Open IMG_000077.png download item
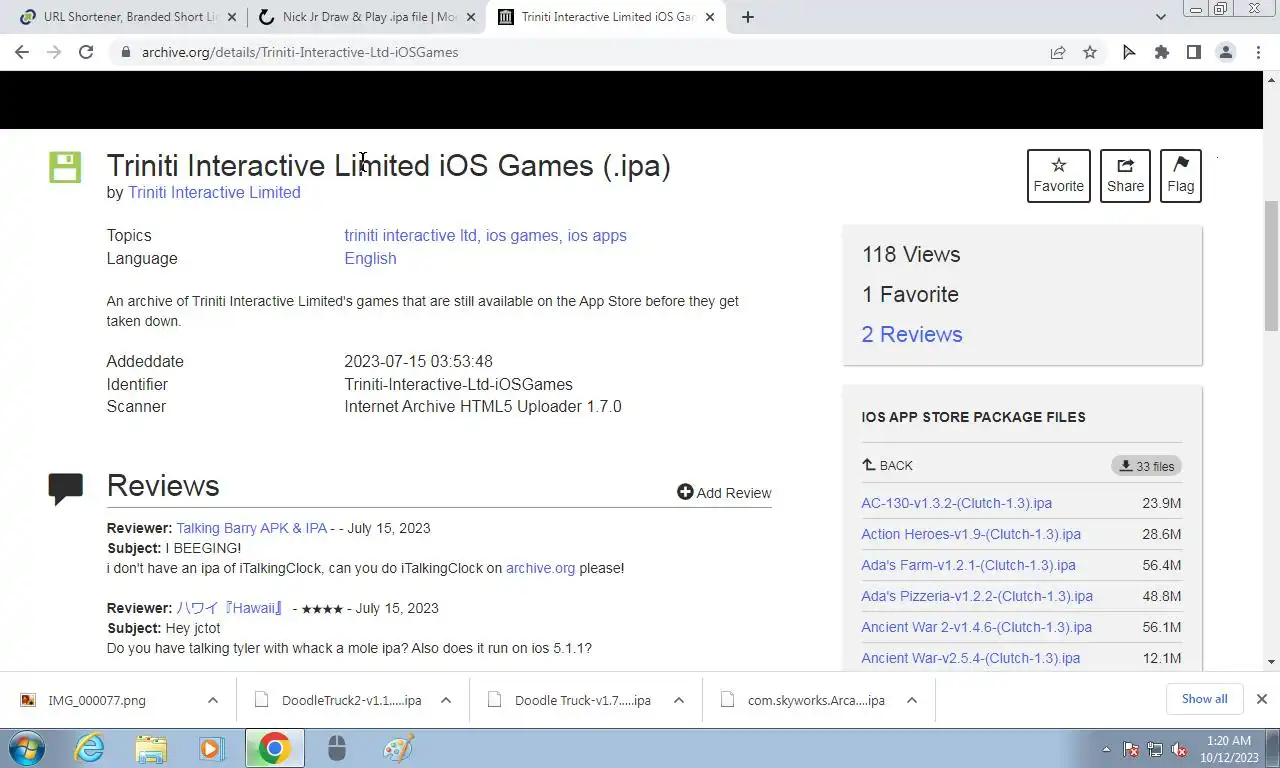 click(97, 700)
